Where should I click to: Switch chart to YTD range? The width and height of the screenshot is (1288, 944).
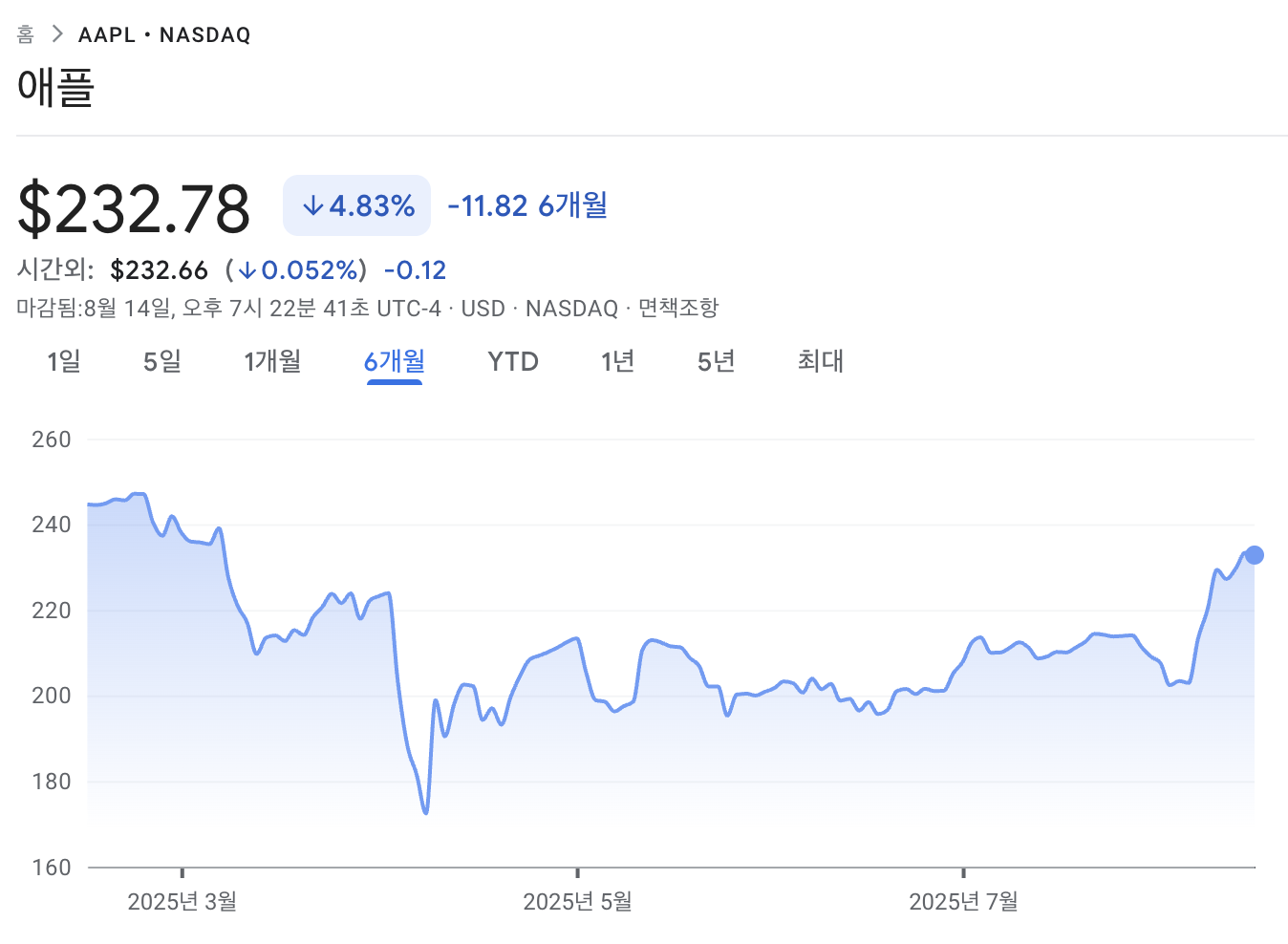pyautogui.click(x=513, y=361)
